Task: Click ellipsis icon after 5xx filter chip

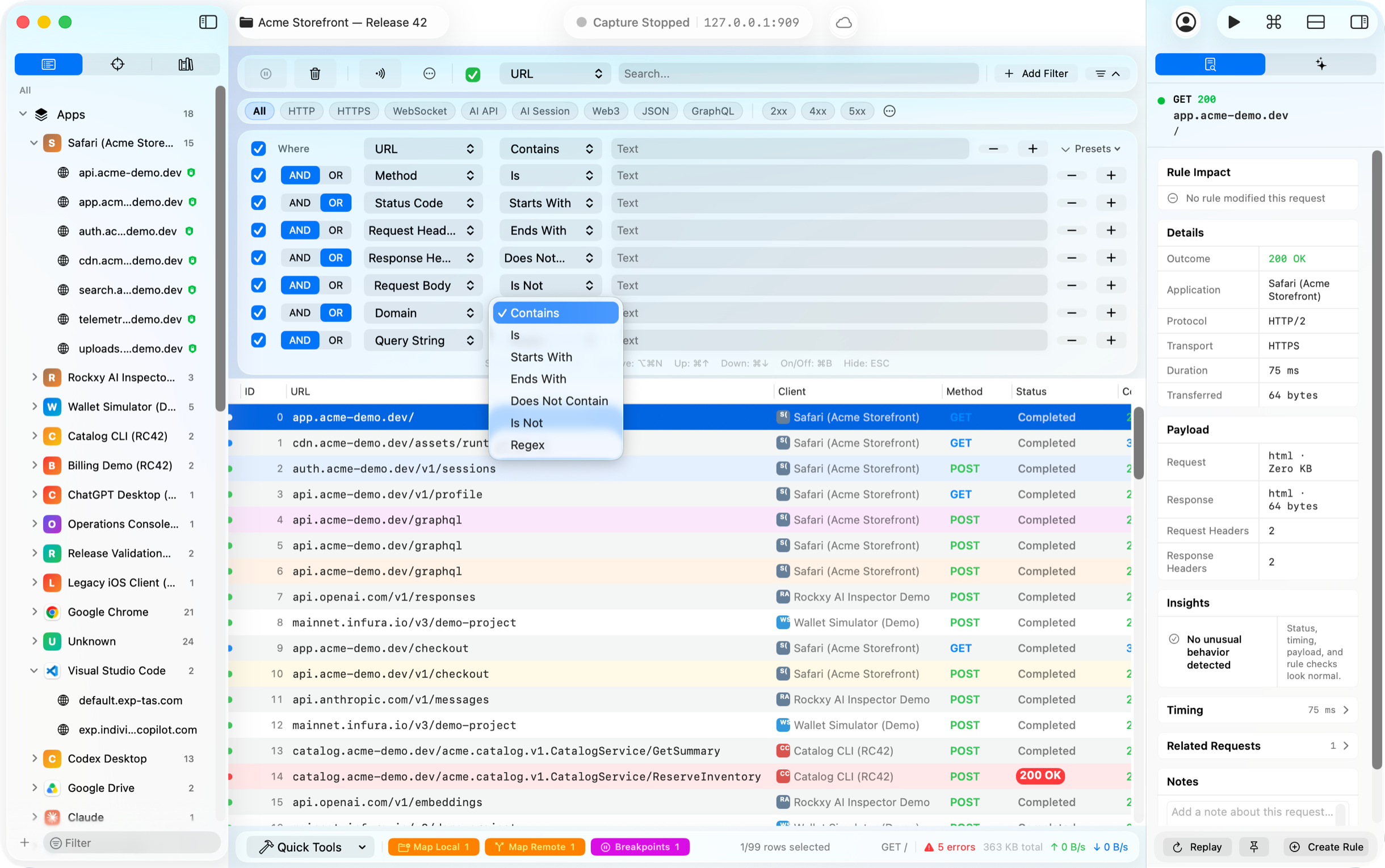Action: point(889,111)
